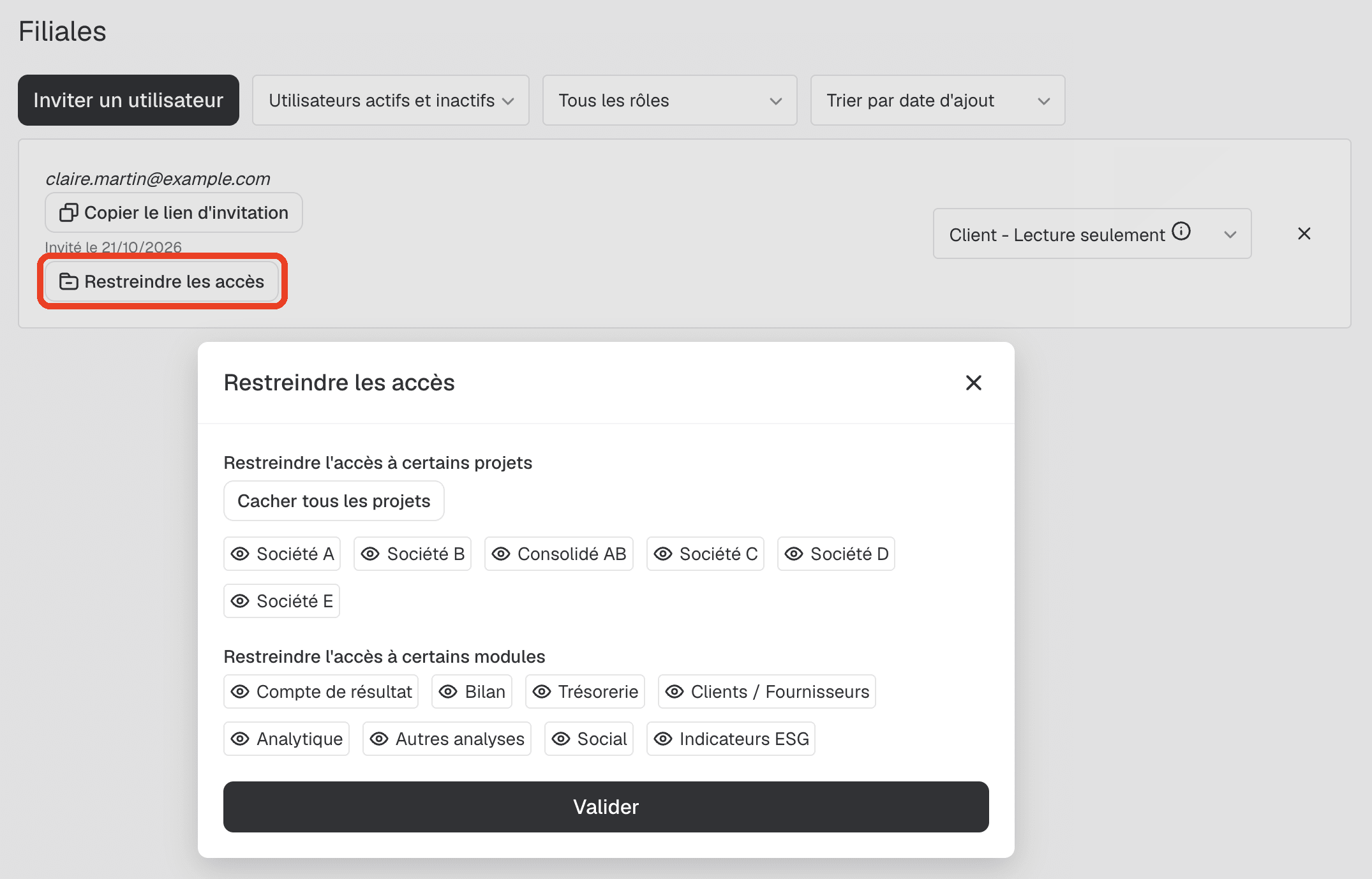Remove the claire.martin invitation with the X icon
This screenshot has width=1372, height=879.
pyautogui.click(x=1304, y=233)
